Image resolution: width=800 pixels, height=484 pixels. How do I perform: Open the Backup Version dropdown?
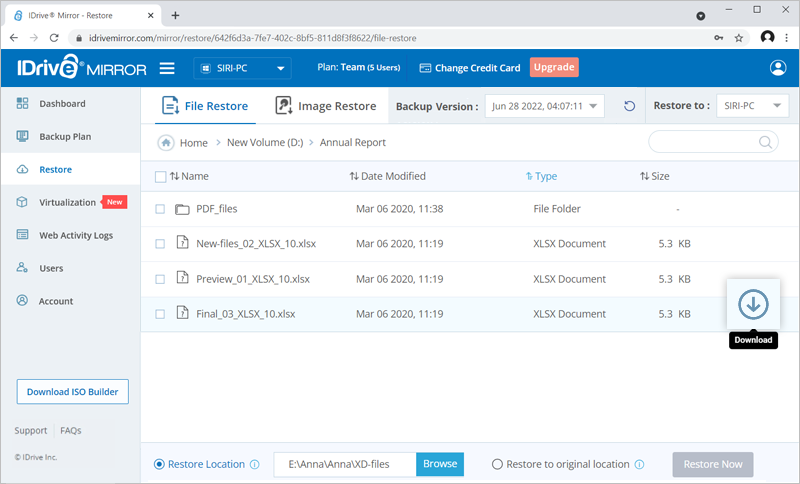(x=544, y=106)
